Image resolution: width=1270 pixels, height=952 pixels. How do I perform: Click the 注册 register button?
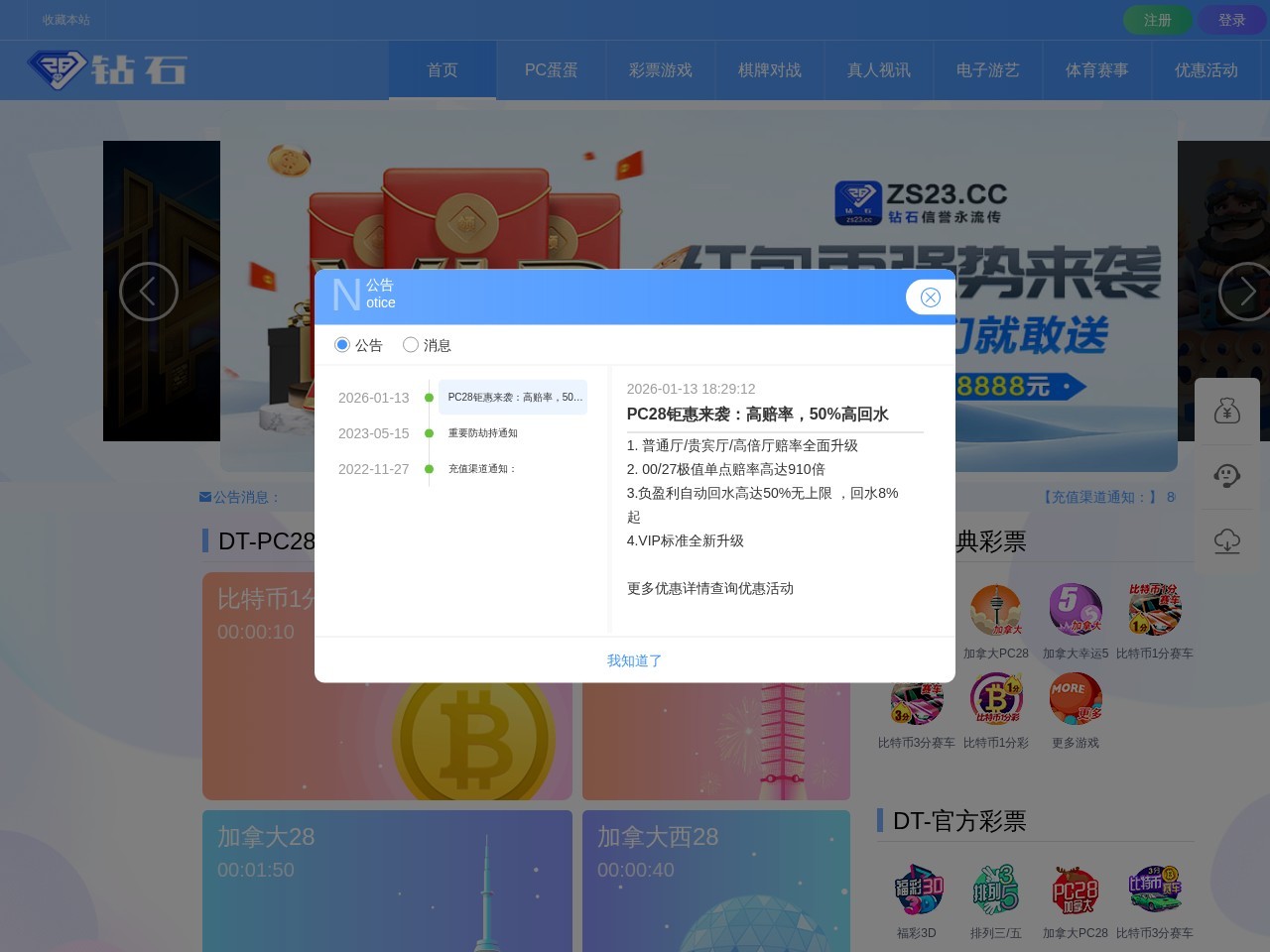[x=1158, y=20]
